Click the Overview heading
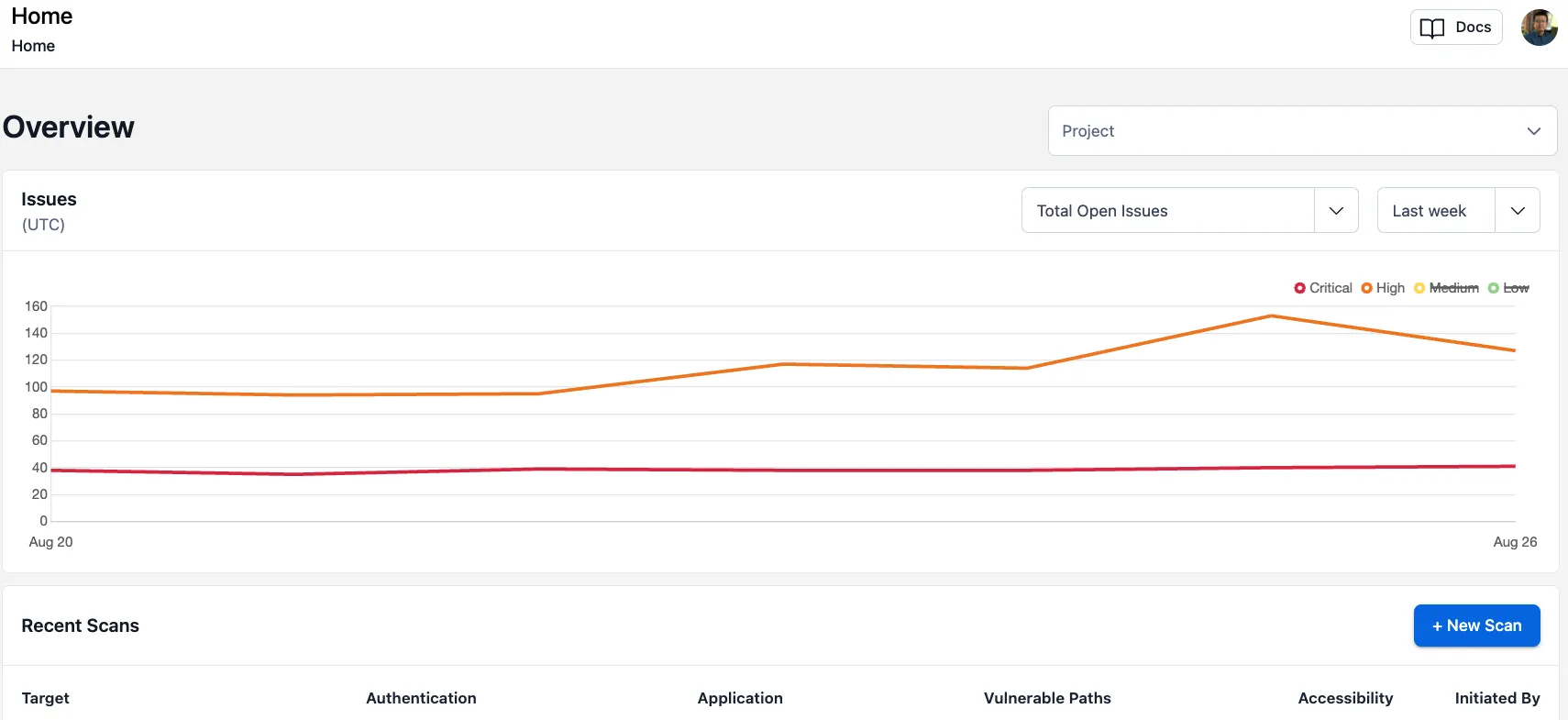1568x720 pixels. coord(69,127)
